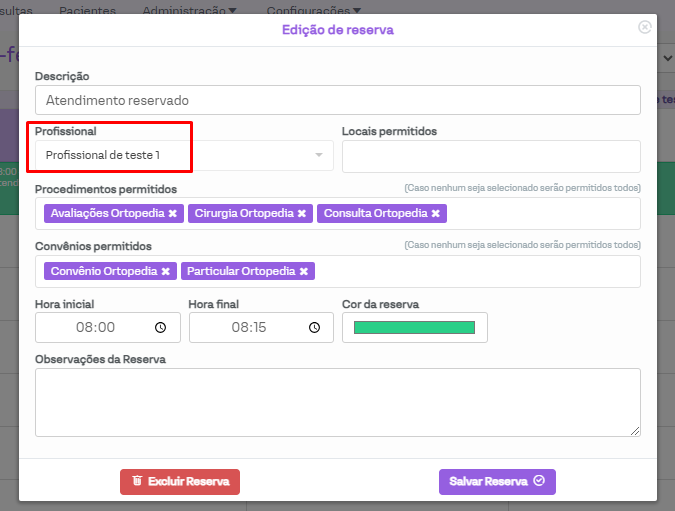Open the Hora final clock picker
675x511 pixels.
point(314,328)
